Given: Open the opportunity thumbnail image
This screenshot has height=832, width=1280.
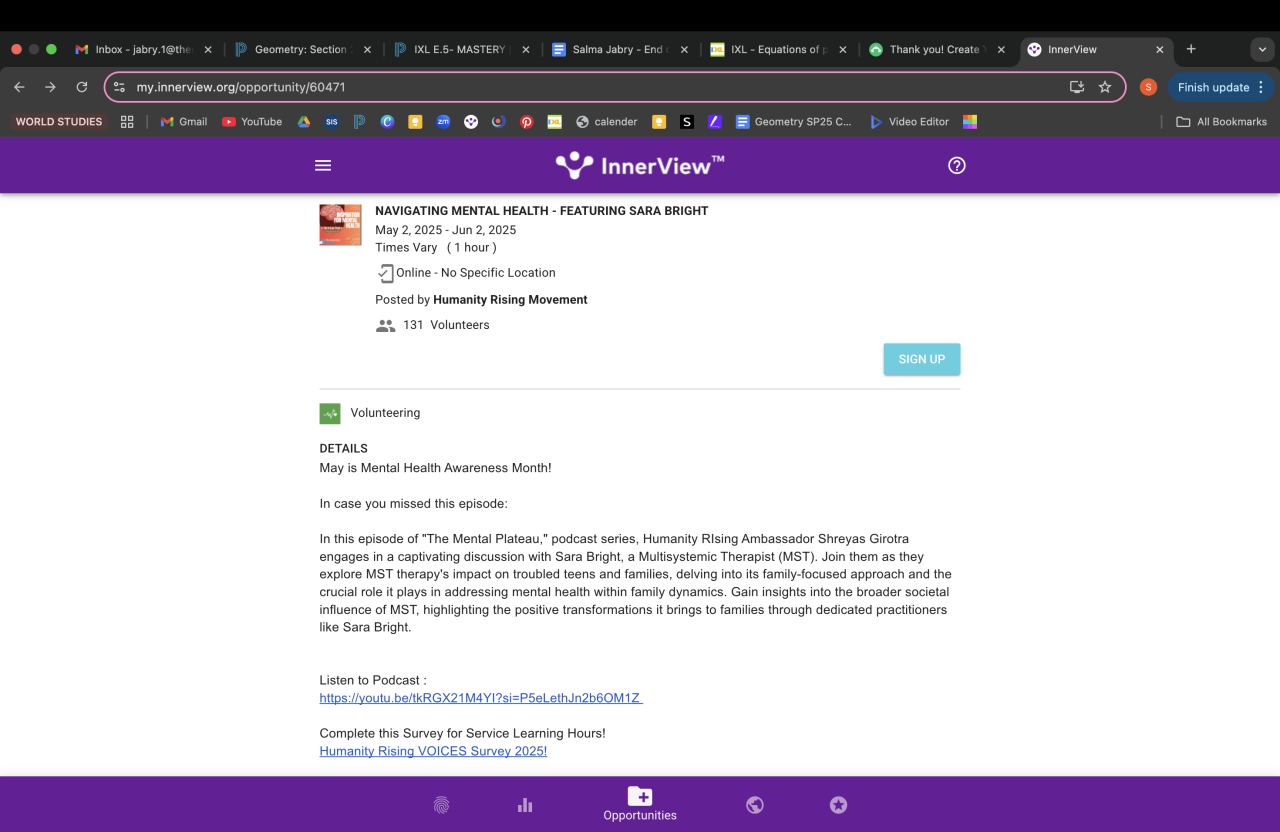Looking at the screenshot, I should click(340, 225).
